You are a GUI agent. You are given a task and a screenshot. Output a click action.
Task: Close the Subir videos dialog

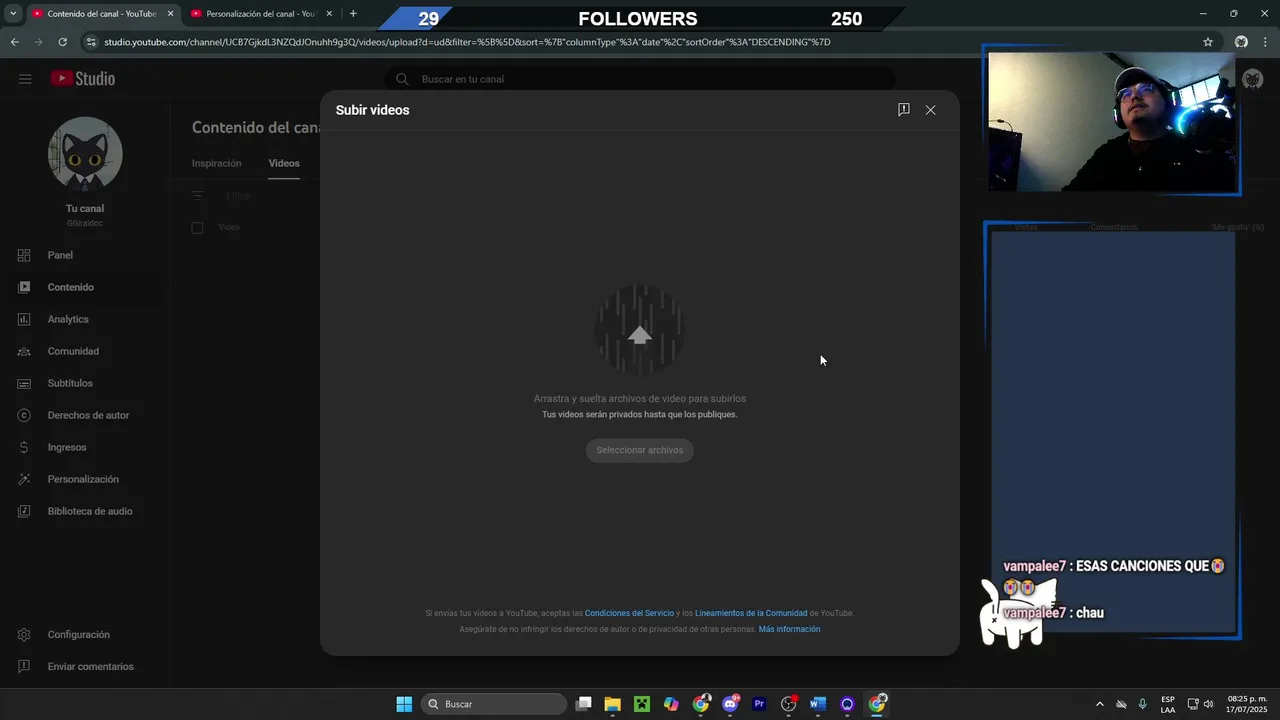930,110
